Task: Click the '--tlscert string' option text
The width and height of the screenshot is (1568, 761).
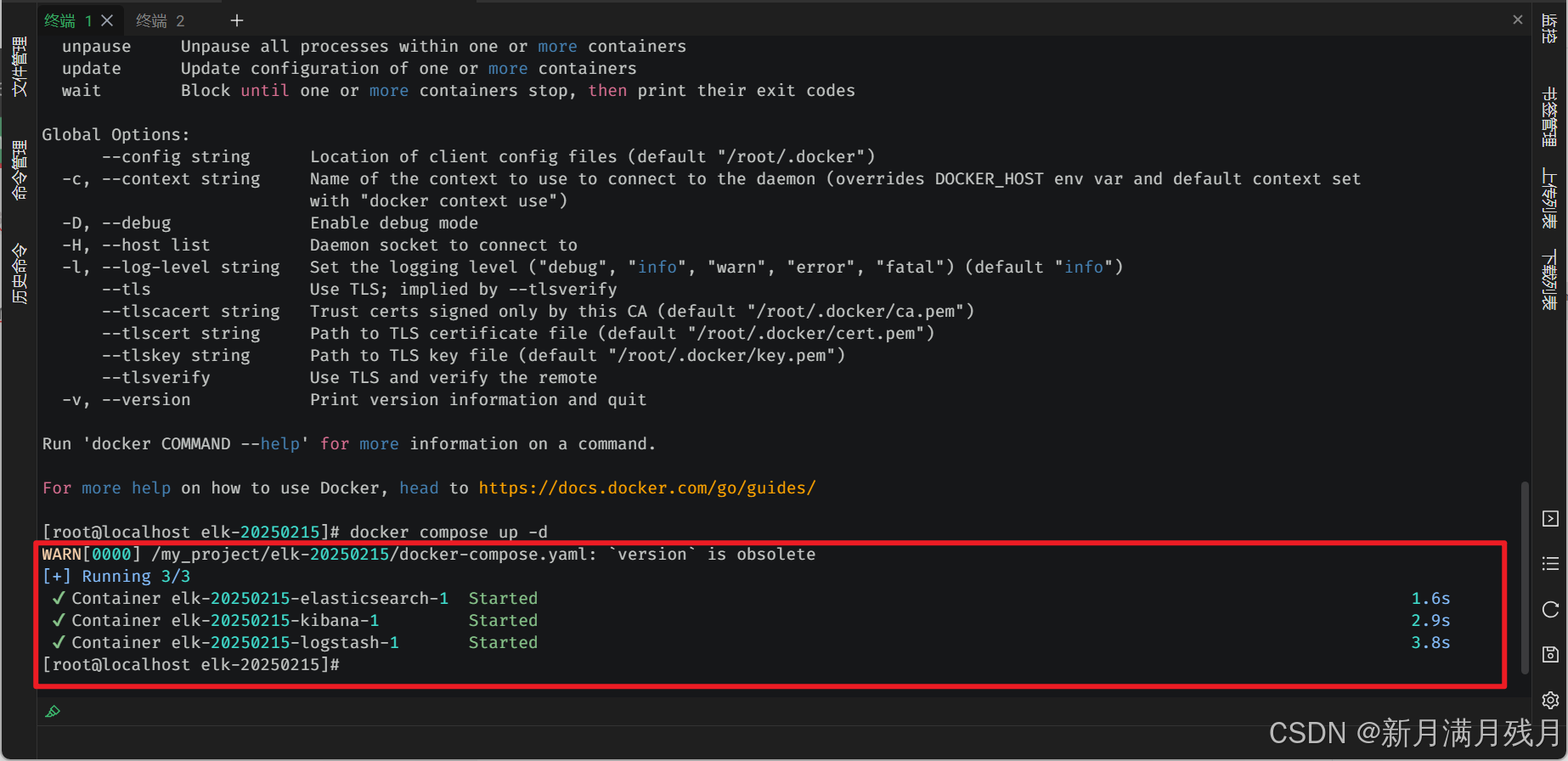Action: (181, 333)
